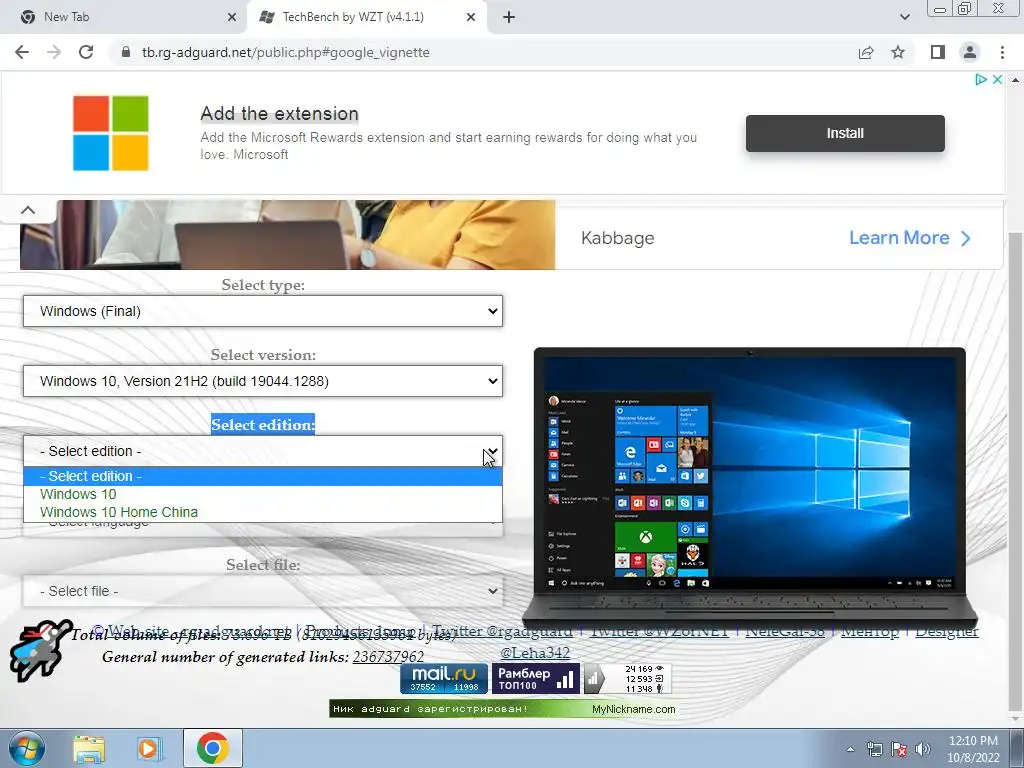Image resolution: width=1024 pixels, height=768 pixels.
Task: Launch Windows Media Player from taskbar
Action: (x=150, y=748)
